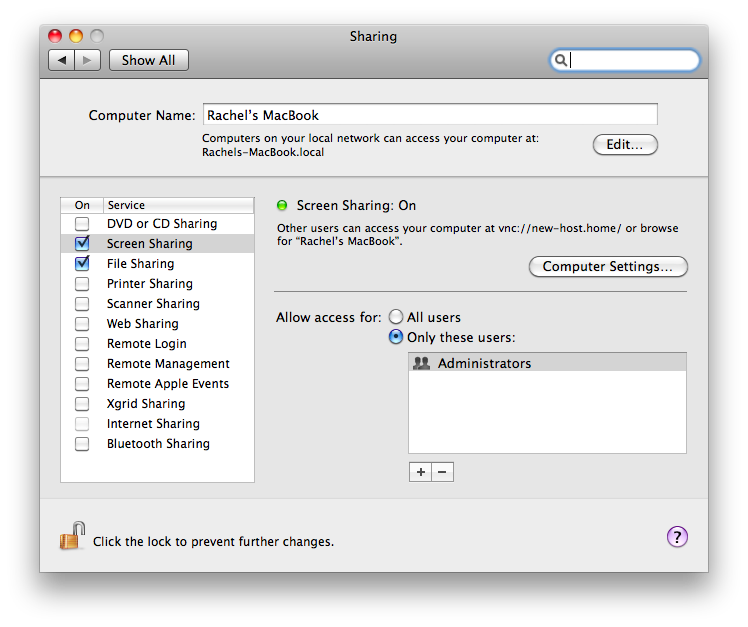Click the back navigation arrow
748x627 pixels.
[x=62, y=60]
